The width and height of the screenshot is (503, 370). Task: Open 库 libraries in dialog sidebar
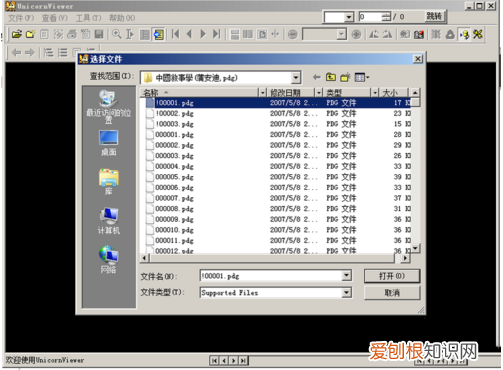(108, 182)
